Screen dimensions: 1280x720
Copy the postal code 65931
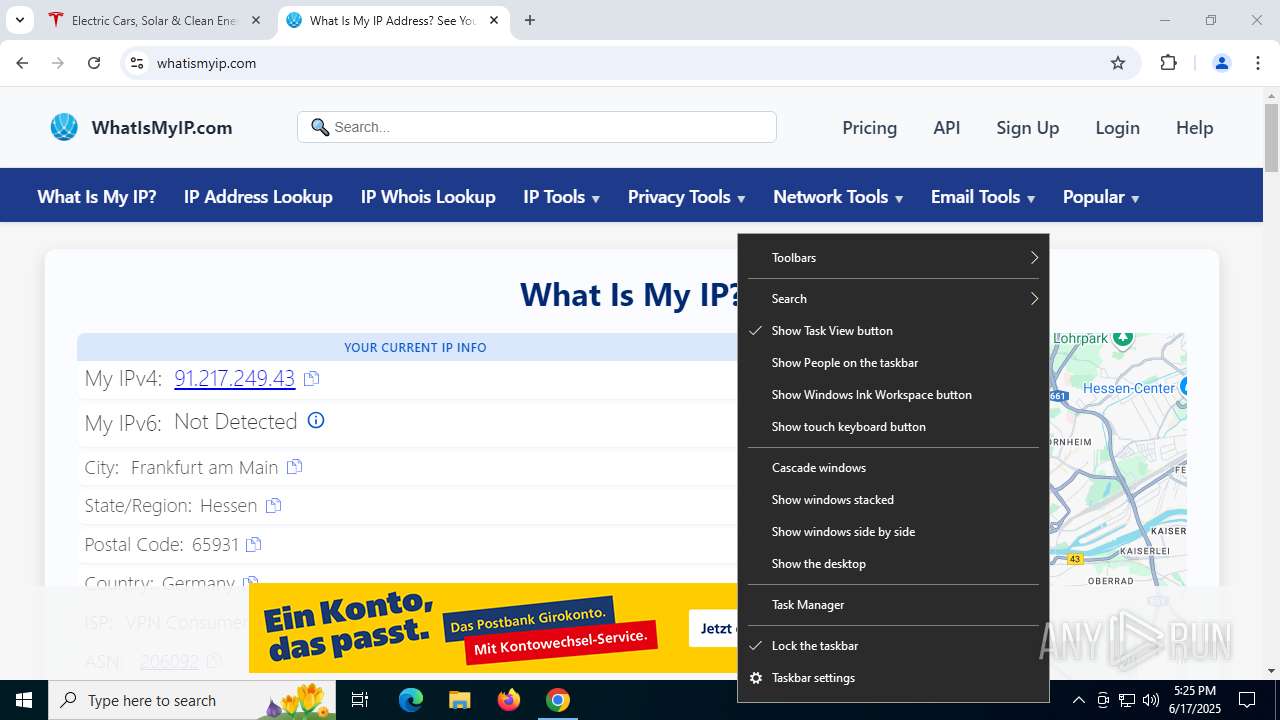[253, 544]
